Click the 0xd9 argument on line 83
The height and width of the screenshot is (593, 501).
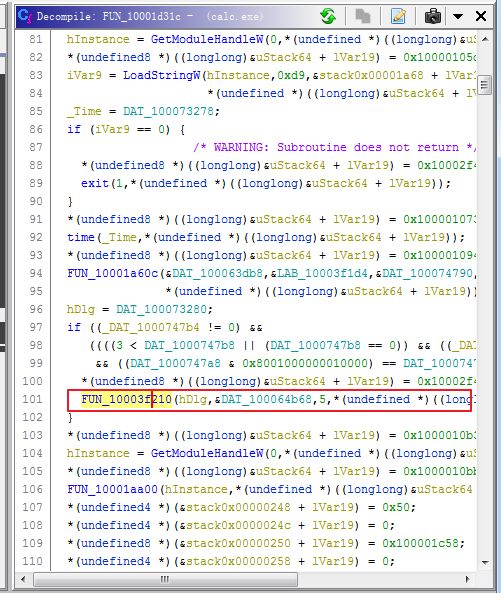[x=291, y=75]
